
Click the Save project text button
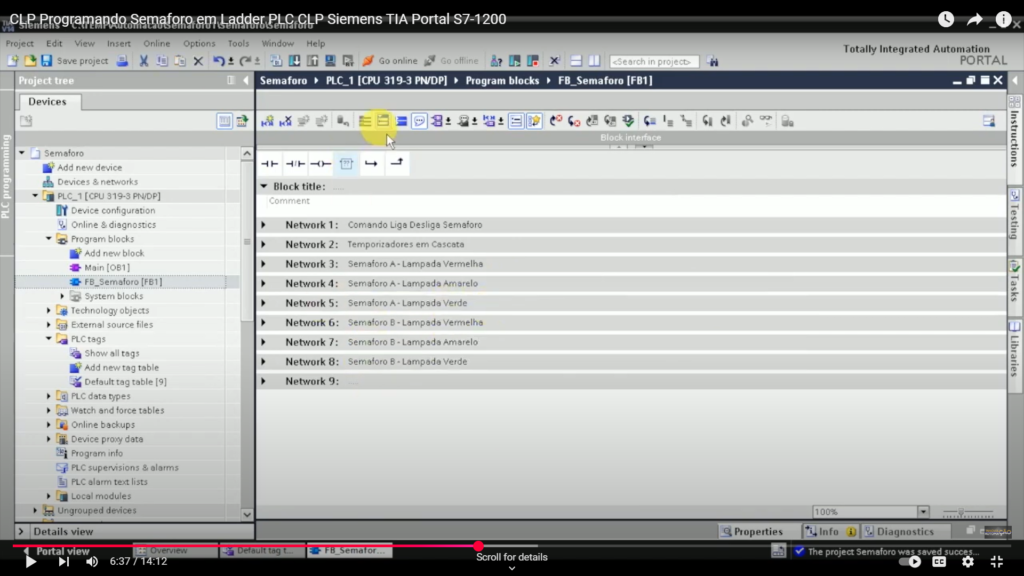click(x=82, y=61)
